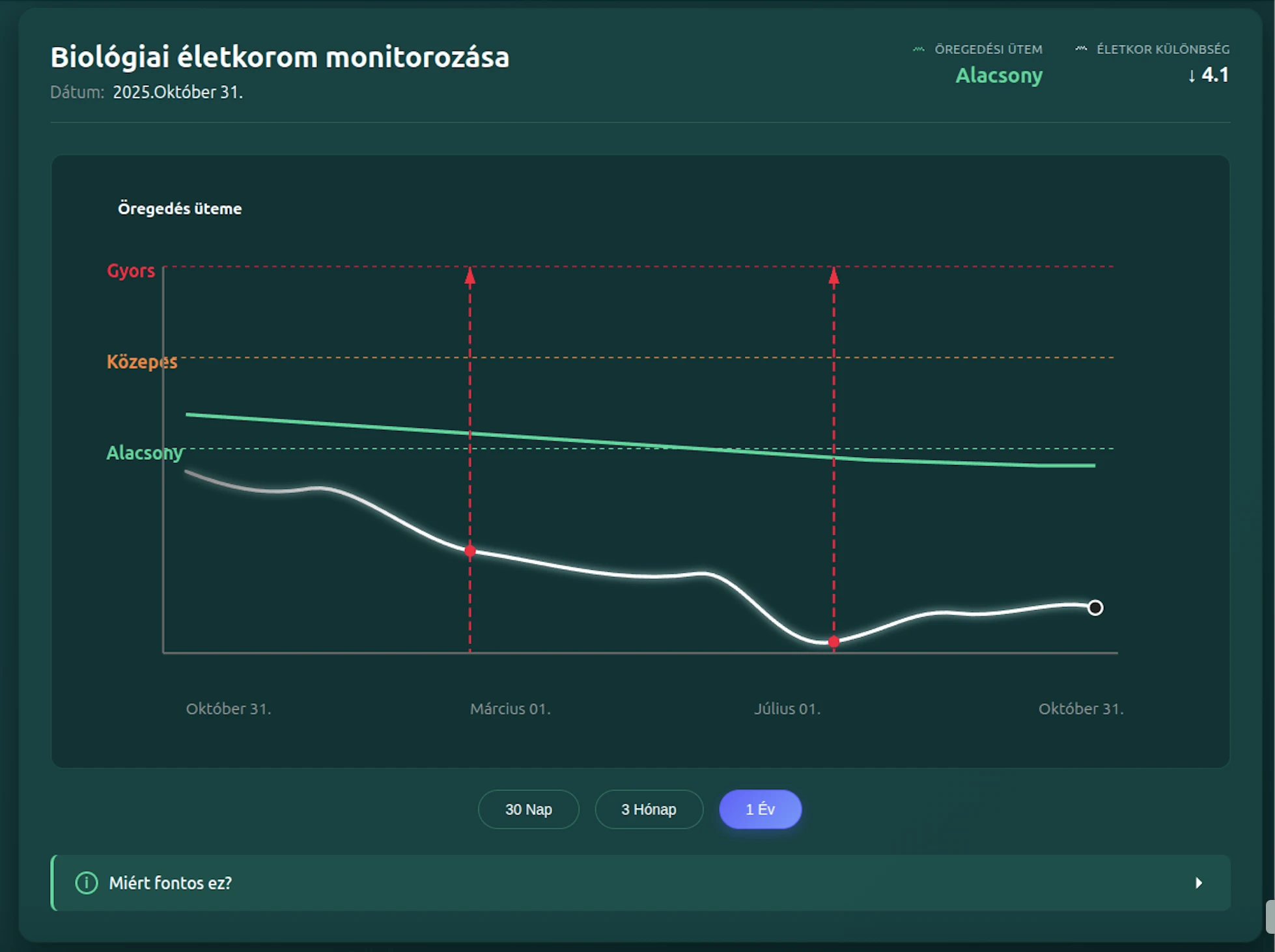Open the Miért fontos ez? panel text
The height and width of the screenshot is (952, 1275).
tap(171, 883)
